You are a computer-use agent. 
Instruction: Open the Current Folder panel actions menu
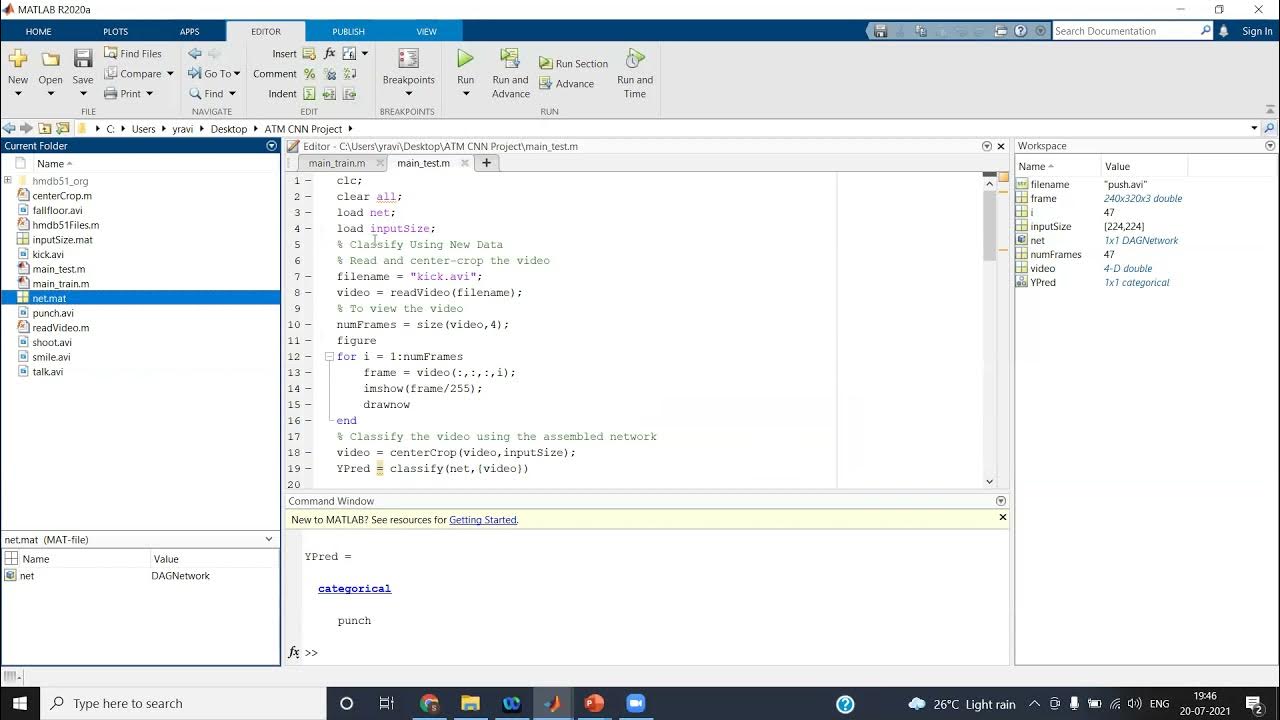click(271, 146)
